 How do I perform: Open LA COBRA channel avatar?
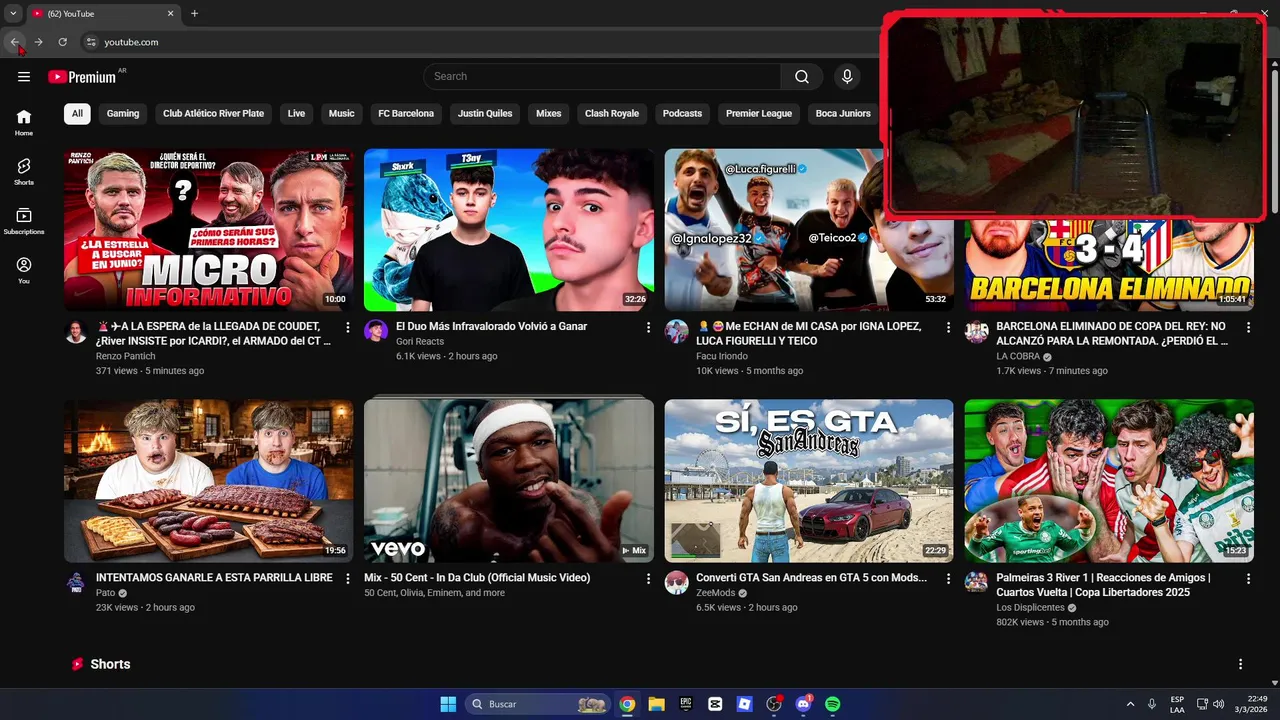pos(977,332)
